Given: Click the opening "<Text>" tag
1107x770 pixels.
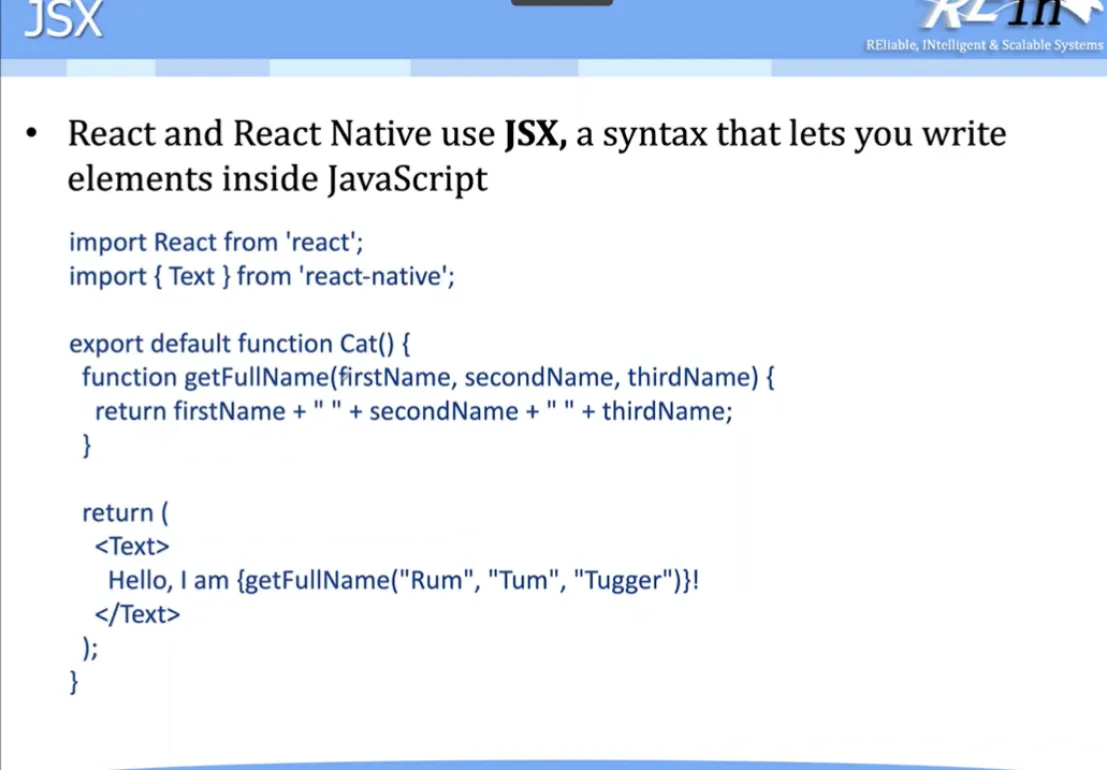Looking at the screenshot, I should tap(132, 546).
